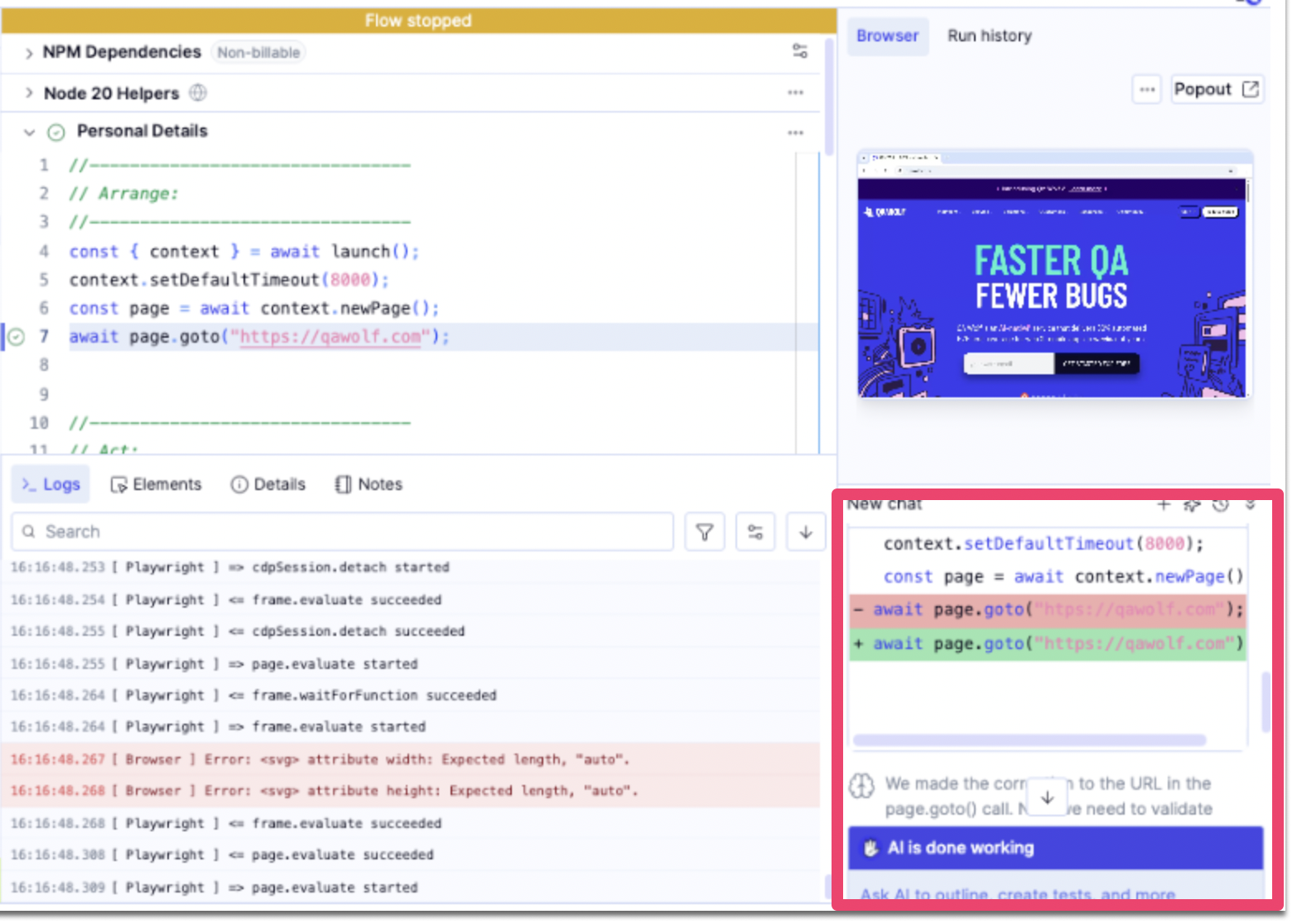Click the chat code horizontal scrollbar
Screen dimensions: 1297x924
pyautogui.click(x=1029, y=739)
